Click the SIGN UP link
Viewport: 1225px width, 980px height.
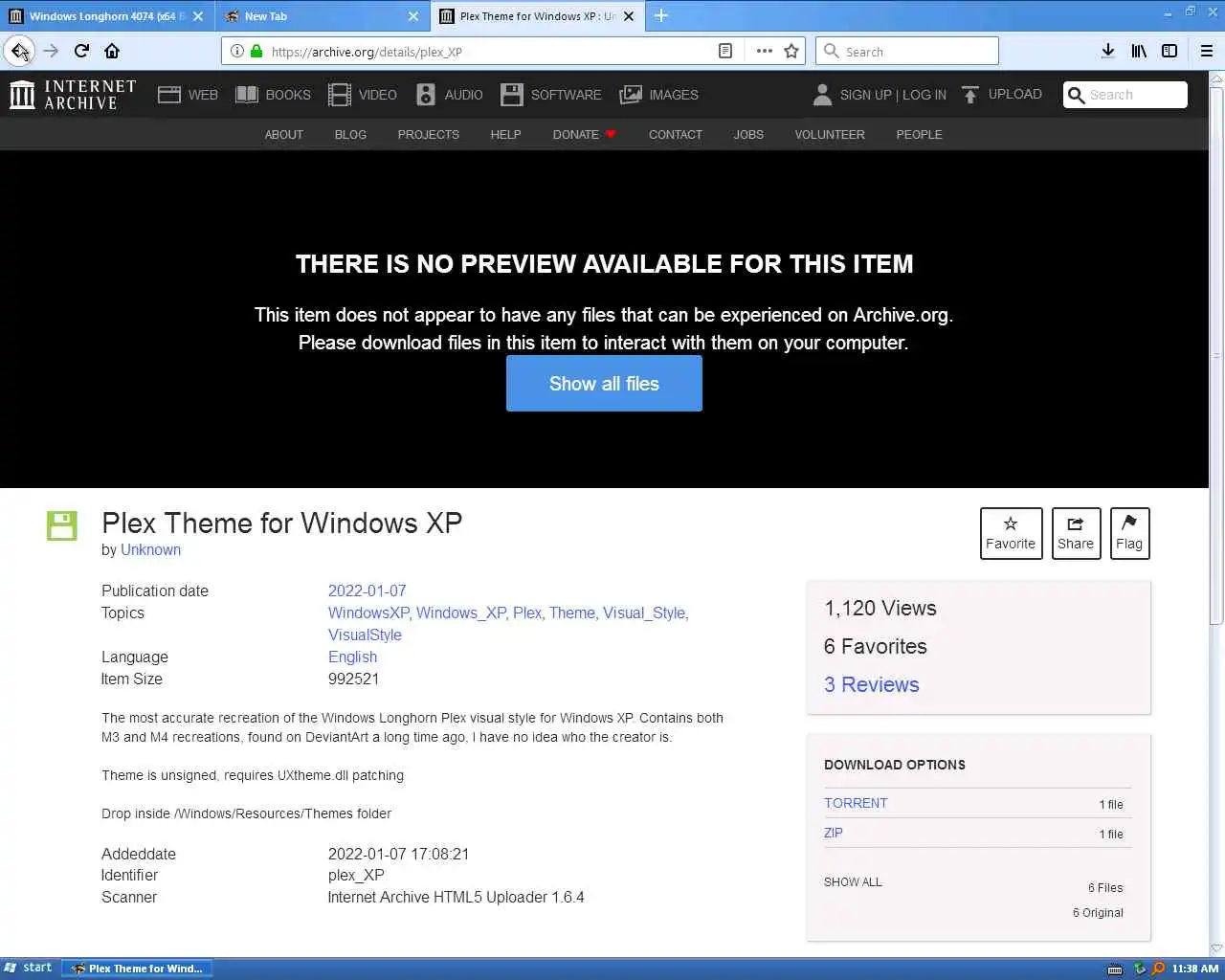point(866,95)
